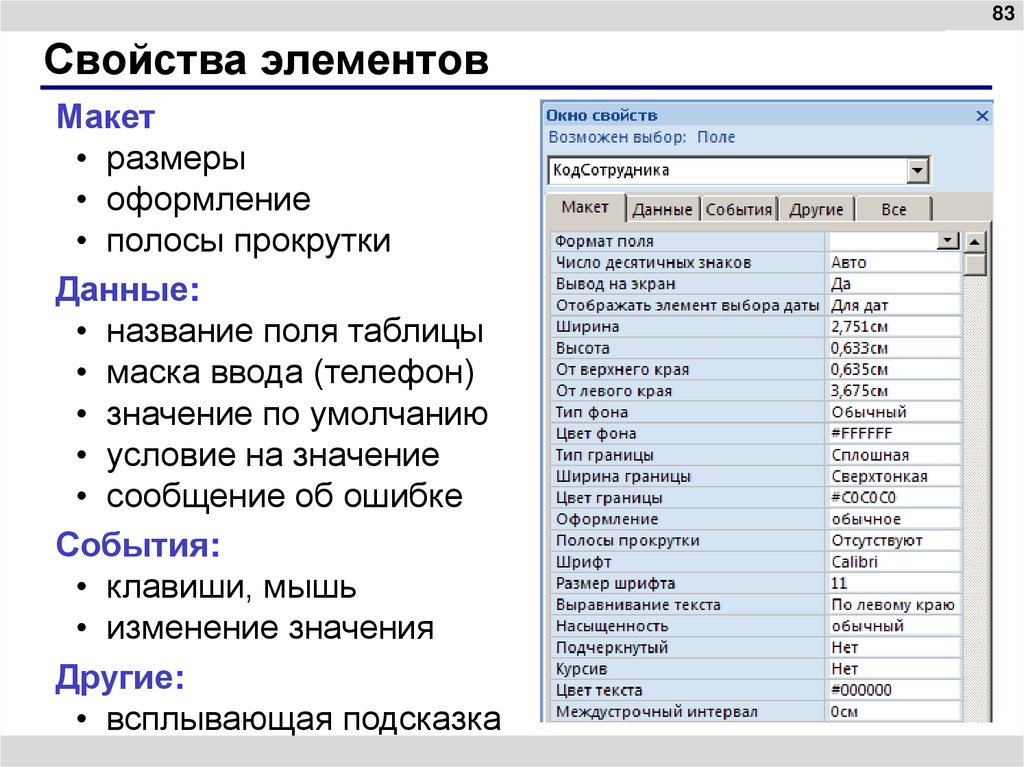Open the События tab
The width and height of the screenshot is (1024, 767).
tap(739, 208)
